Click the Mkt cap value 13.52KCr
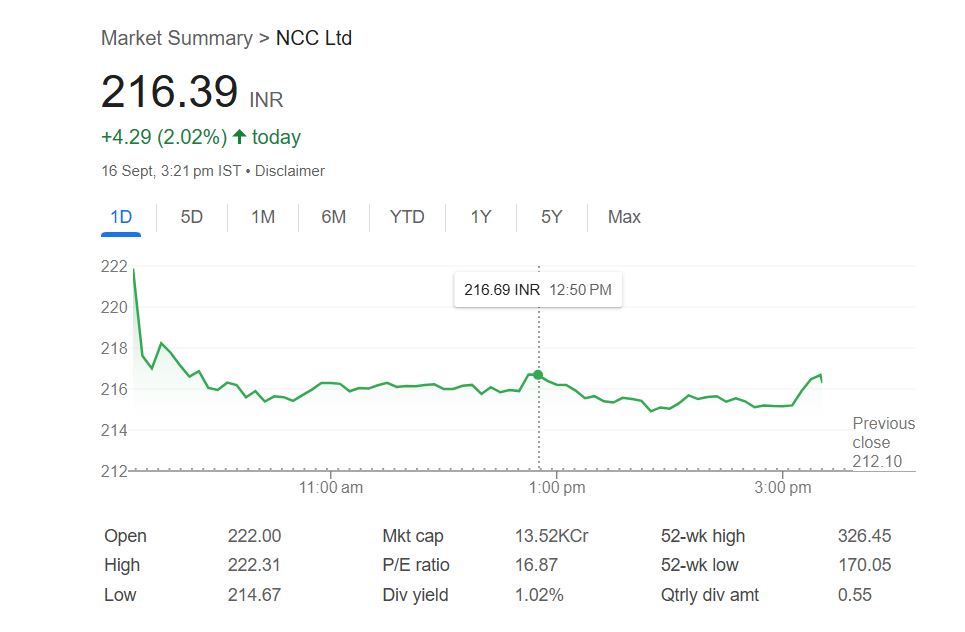 point(551,536)
